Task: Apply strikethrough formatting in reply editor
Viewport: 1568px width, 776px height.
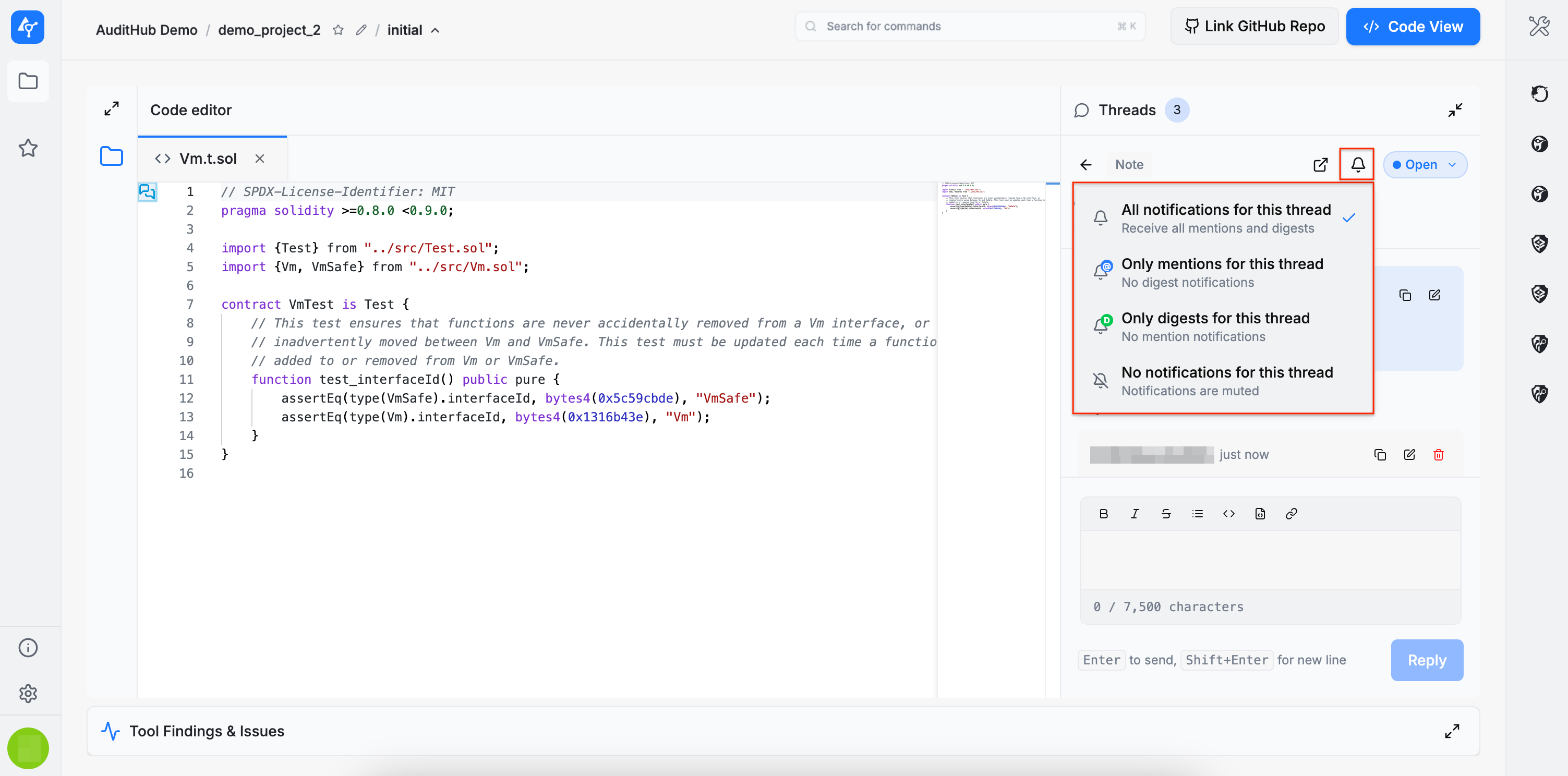Action: 1166,514
